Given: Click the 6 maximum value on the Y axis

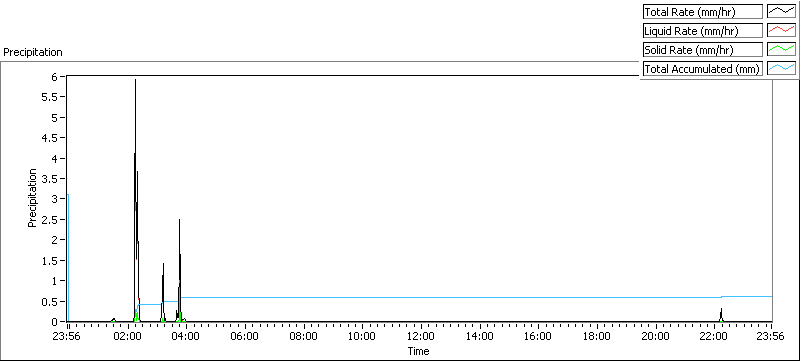Looking at the screenshot, I should tap(62, 76).
